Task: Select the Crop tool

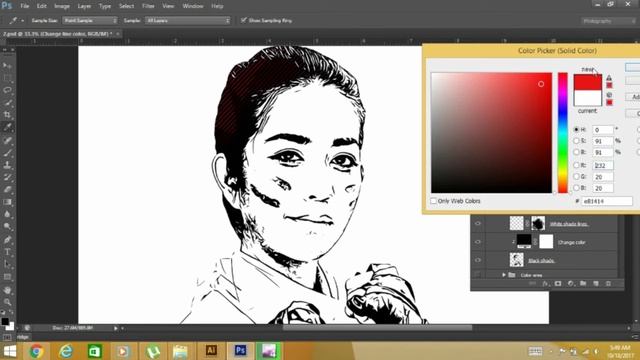Action: click(7, 115)
